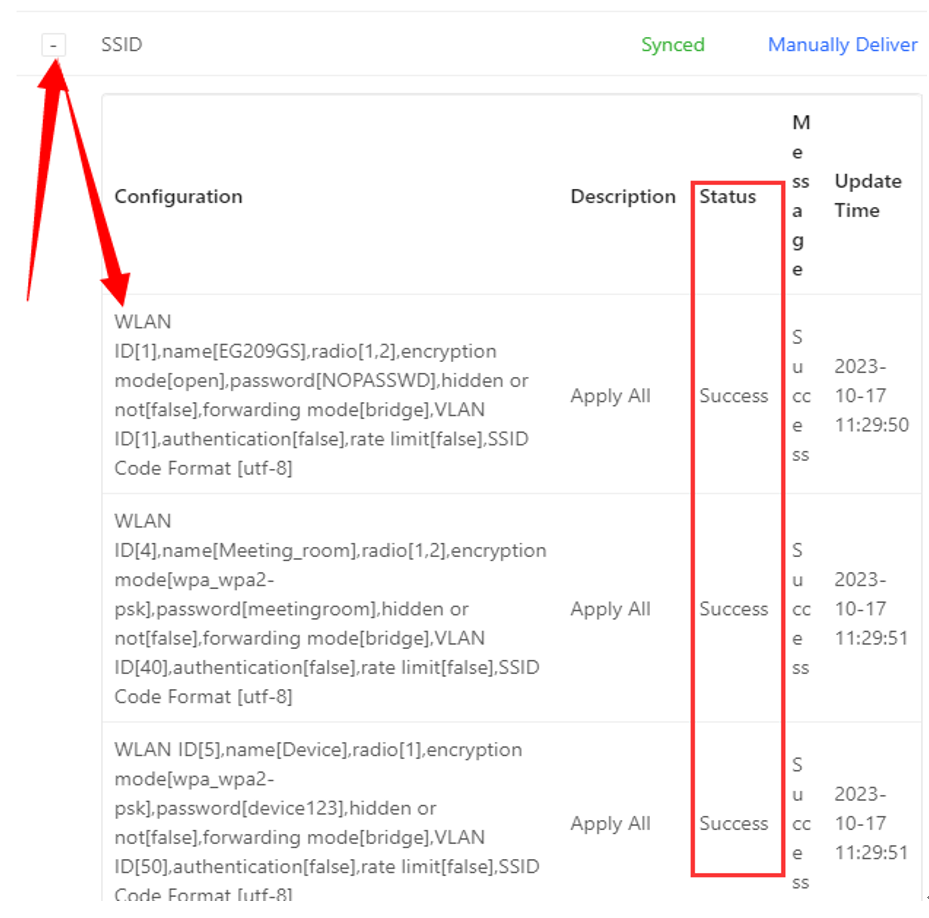Select the SSID section title
This screenshot has width=929, height=918.
(x=121, y=45)
